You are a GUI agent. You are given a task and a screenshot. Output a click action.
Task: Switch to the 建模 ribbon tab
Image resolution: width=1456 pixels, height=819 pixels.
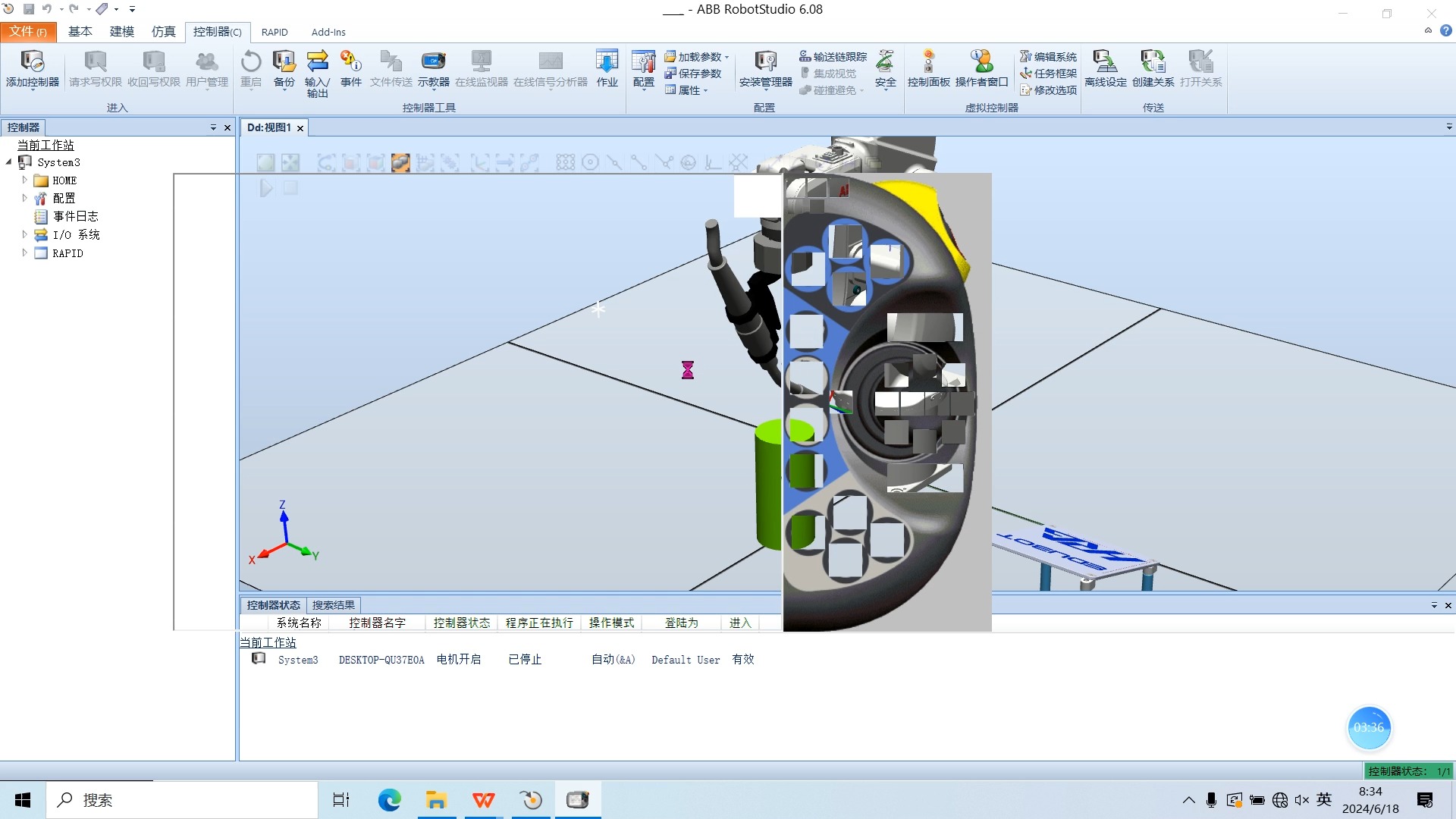click(121, 32)
